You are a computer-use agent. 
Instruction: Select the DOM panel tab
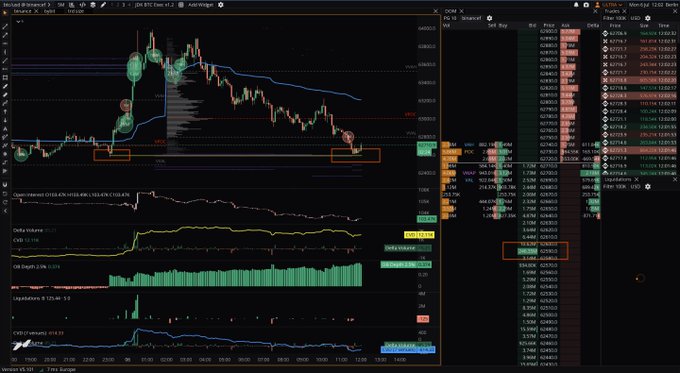[x=451, y=11]
